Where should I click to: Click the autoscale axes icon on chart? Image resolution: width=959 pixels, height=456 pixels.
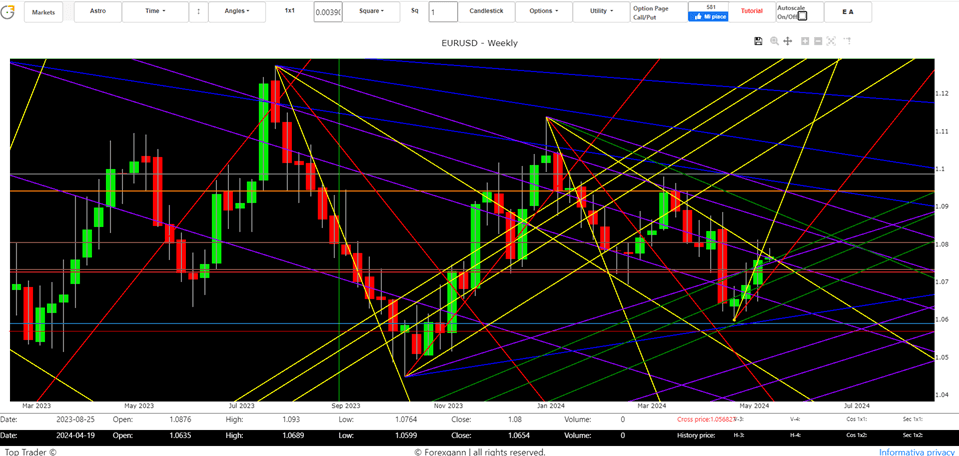tap(832, 41)
